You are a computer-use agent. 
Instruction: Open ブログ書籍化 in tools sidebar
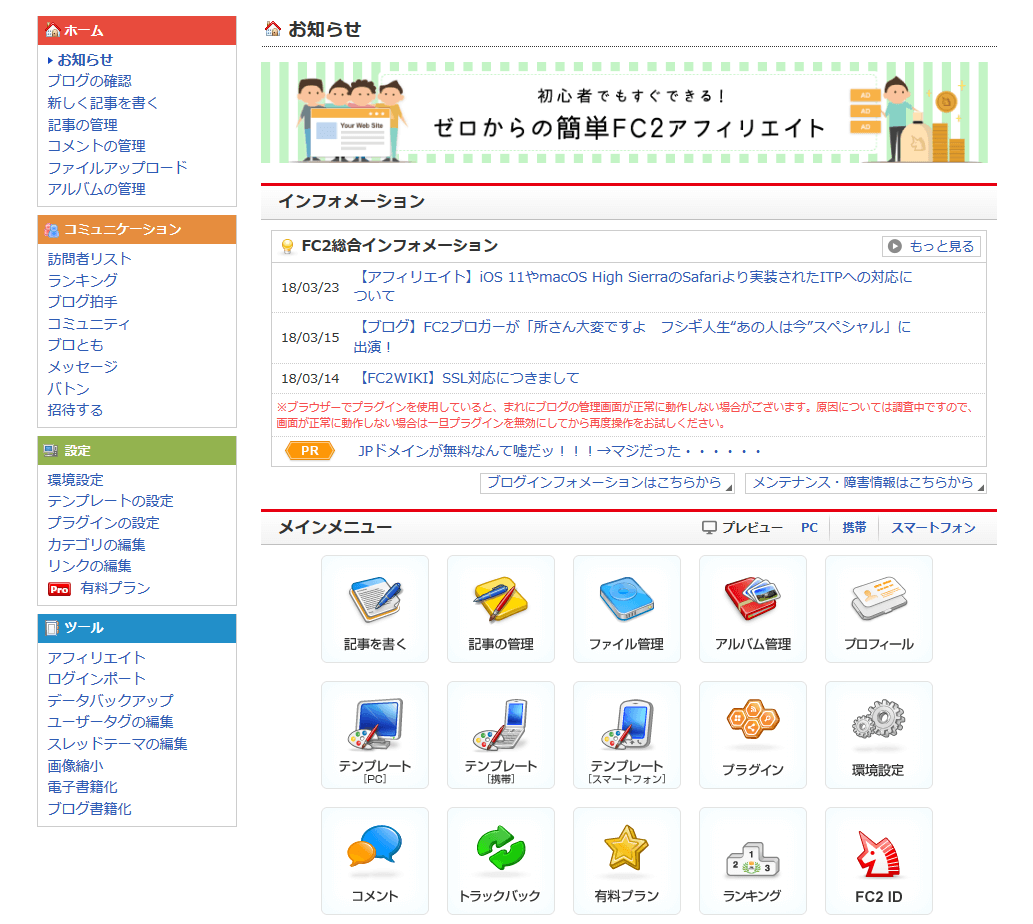[90, 809]
